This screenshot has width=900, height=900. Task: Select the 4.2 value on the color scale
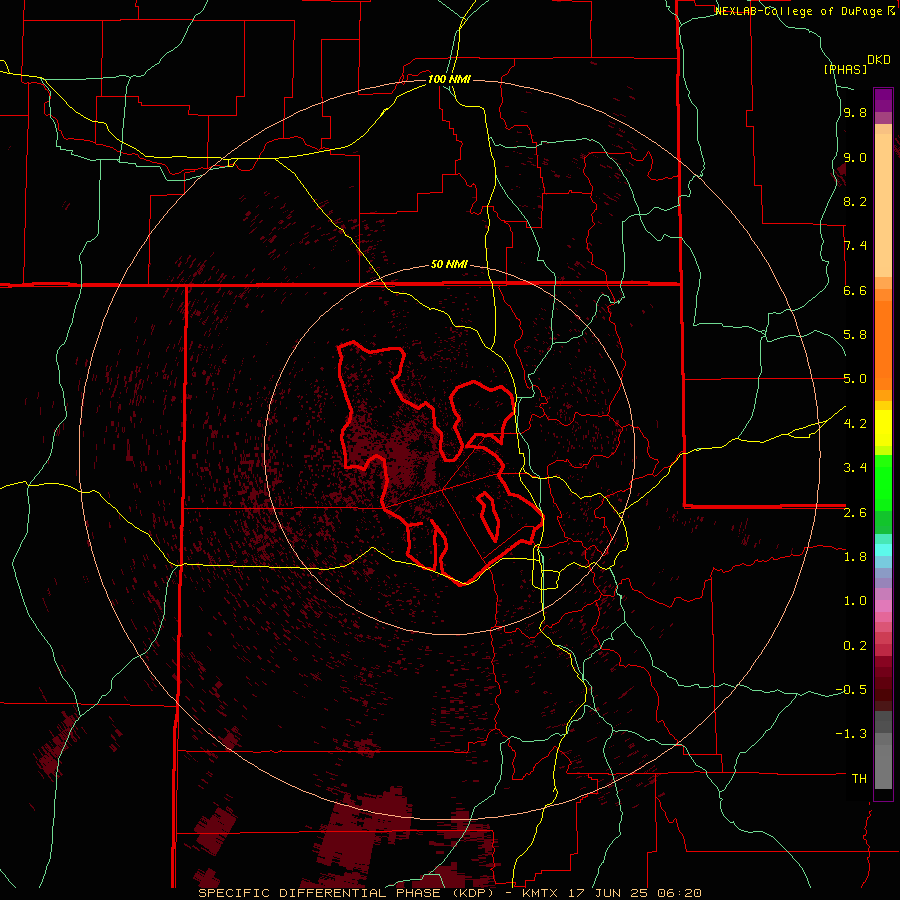855,424
